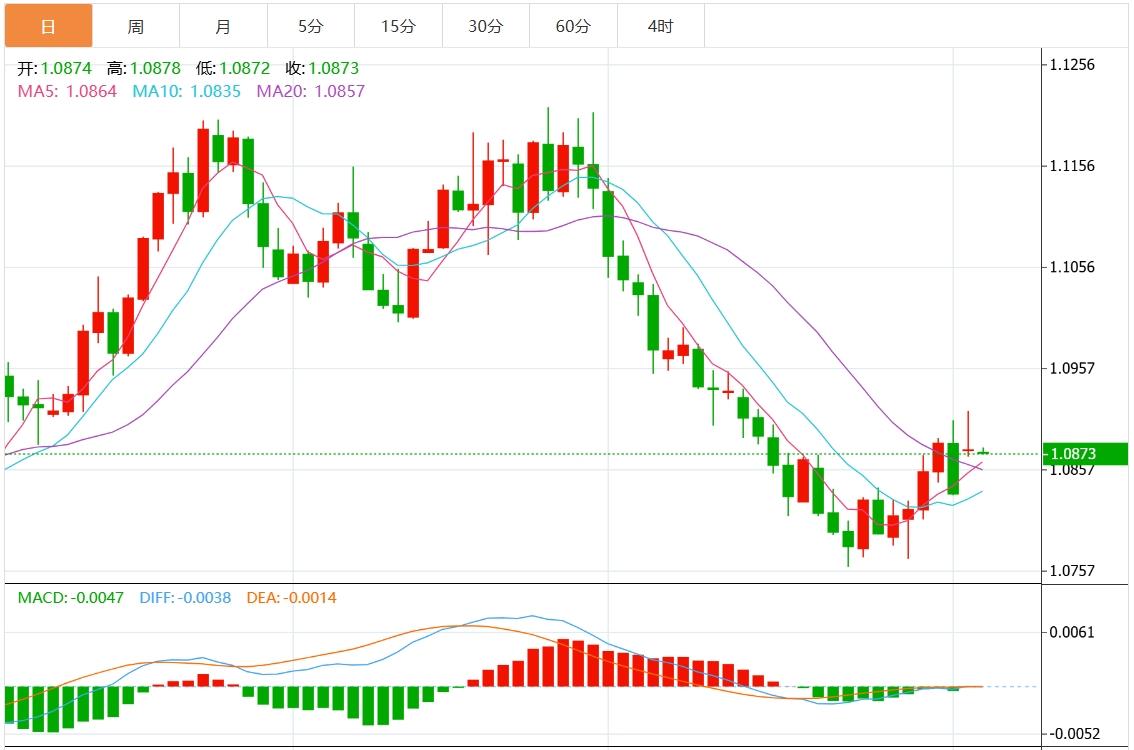Select the 15分 timeframe tab

pyautogui.click(x=398, y=26)
